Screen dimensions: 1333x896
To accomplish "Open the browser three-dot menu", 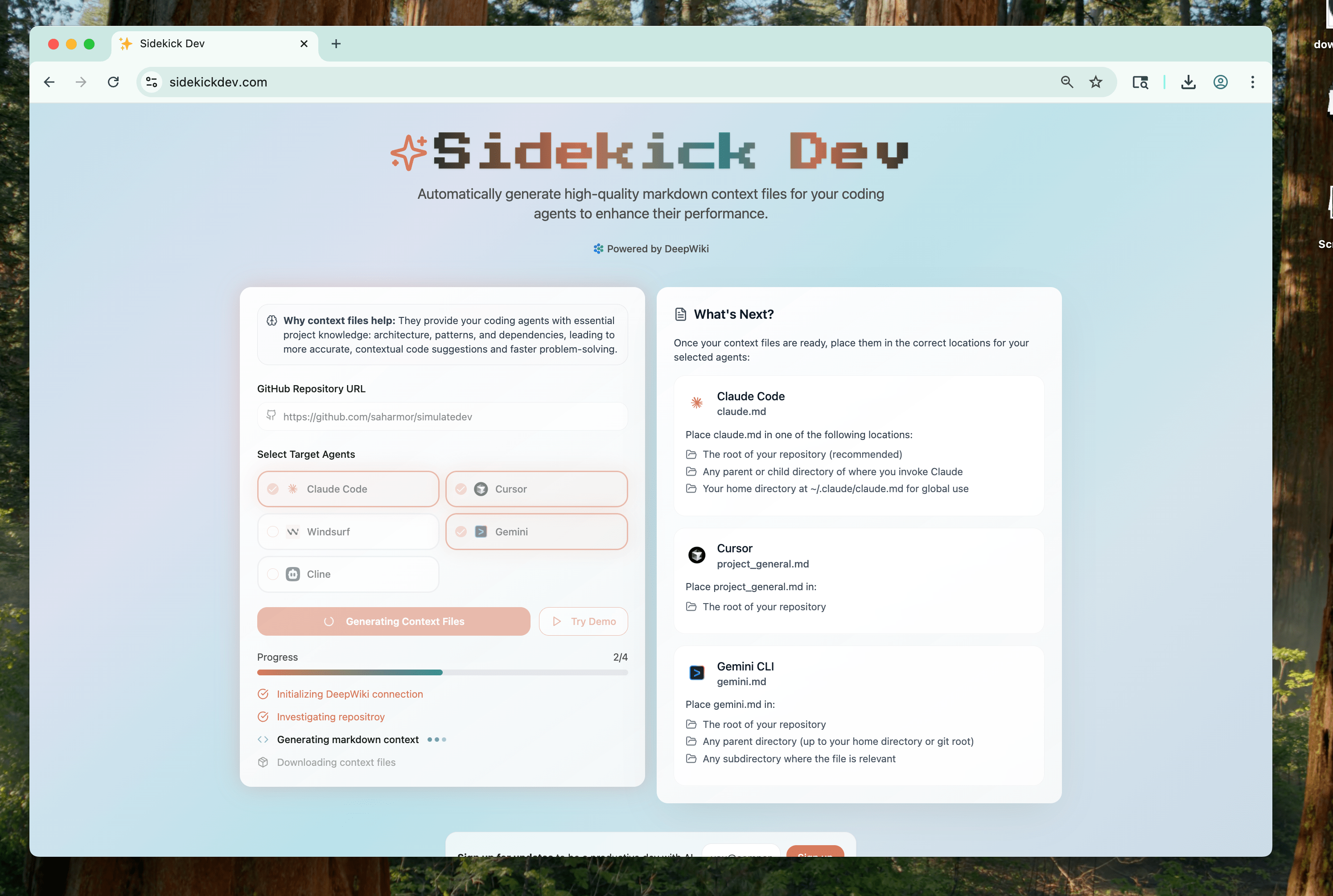I will pyautogui.click(x=1251, y=82).
